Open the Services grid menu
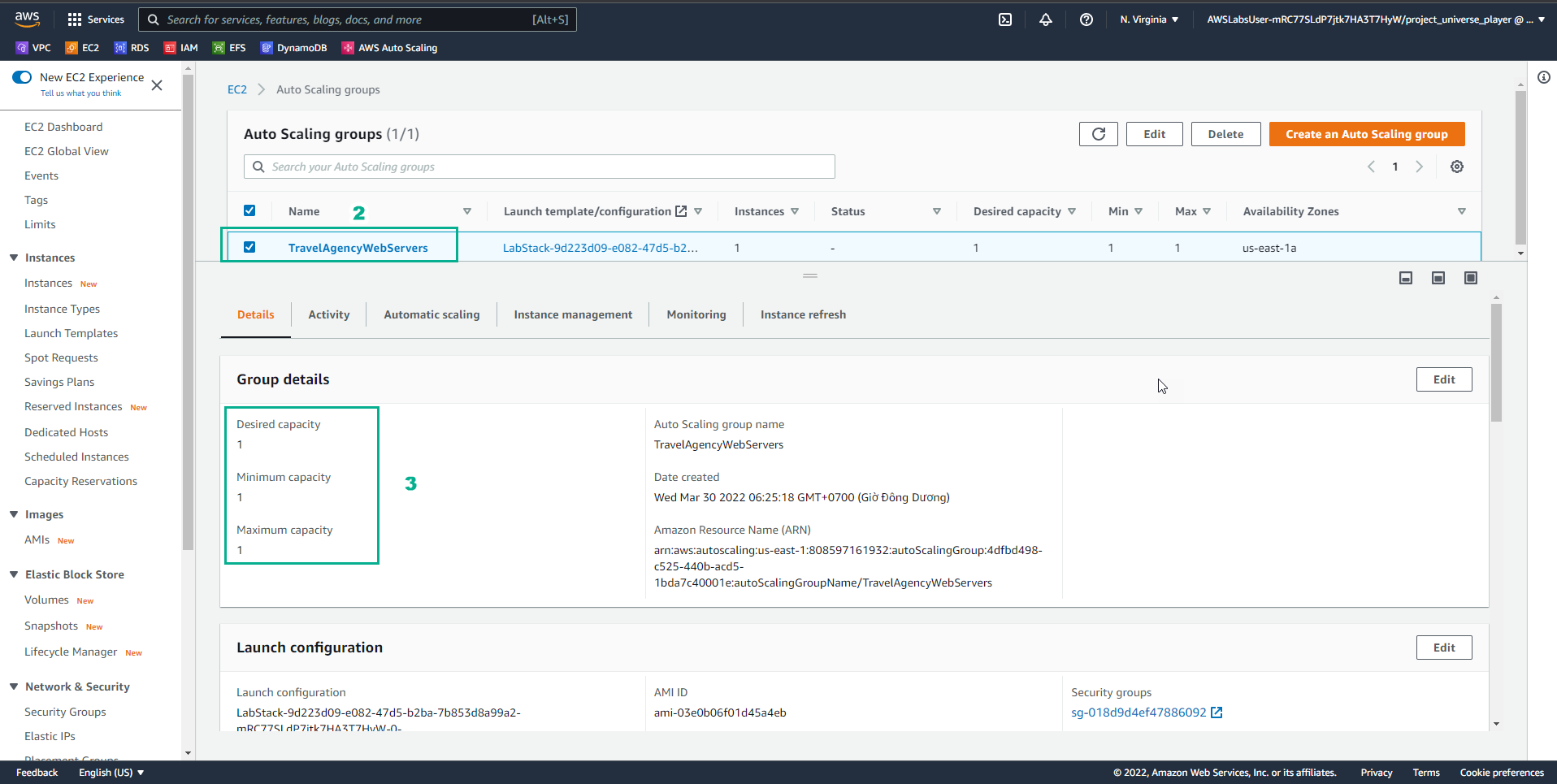1557x784 pixels. click(95, 19)
